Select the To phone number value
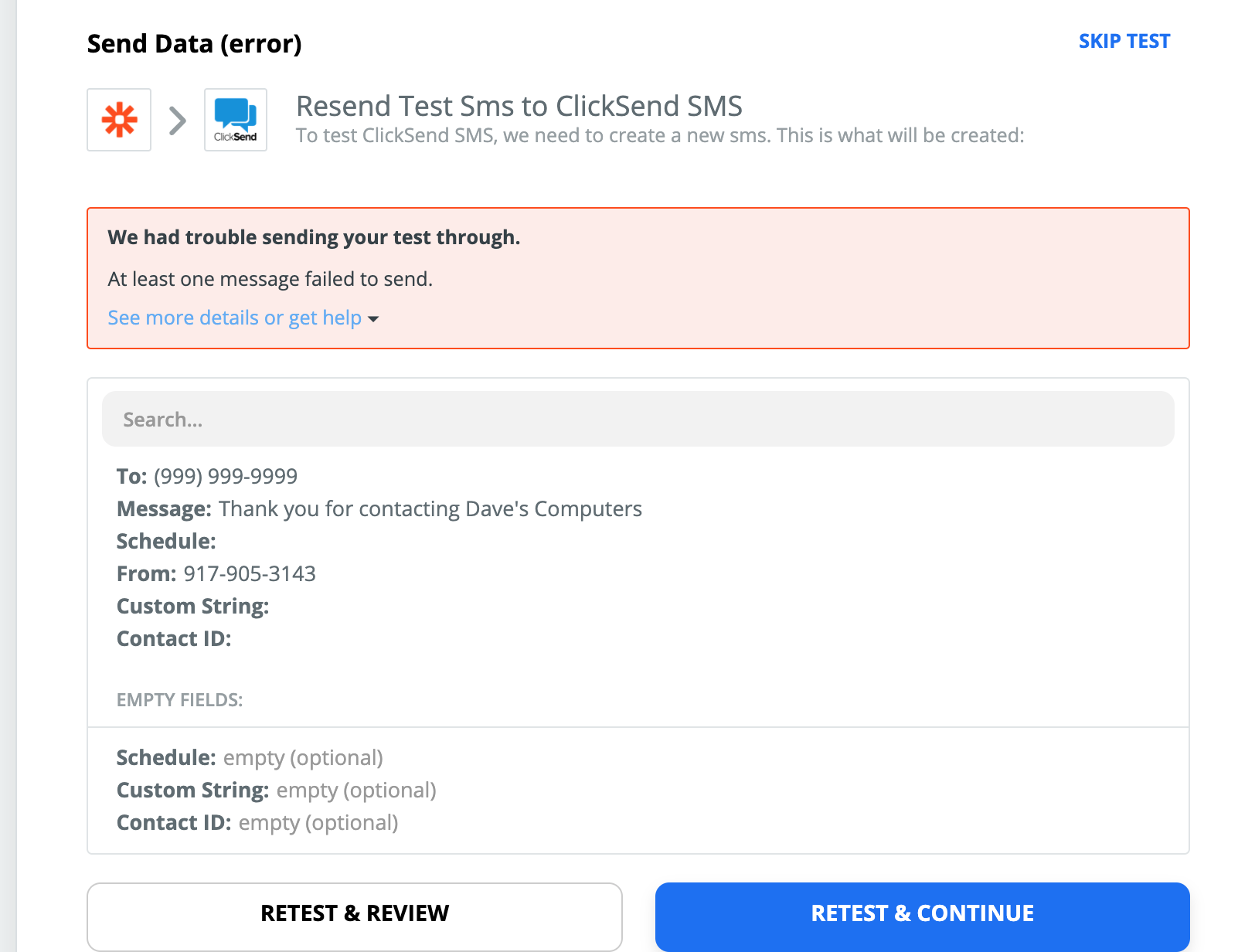The image size is (1238, 952). click(x=226, y=476)
